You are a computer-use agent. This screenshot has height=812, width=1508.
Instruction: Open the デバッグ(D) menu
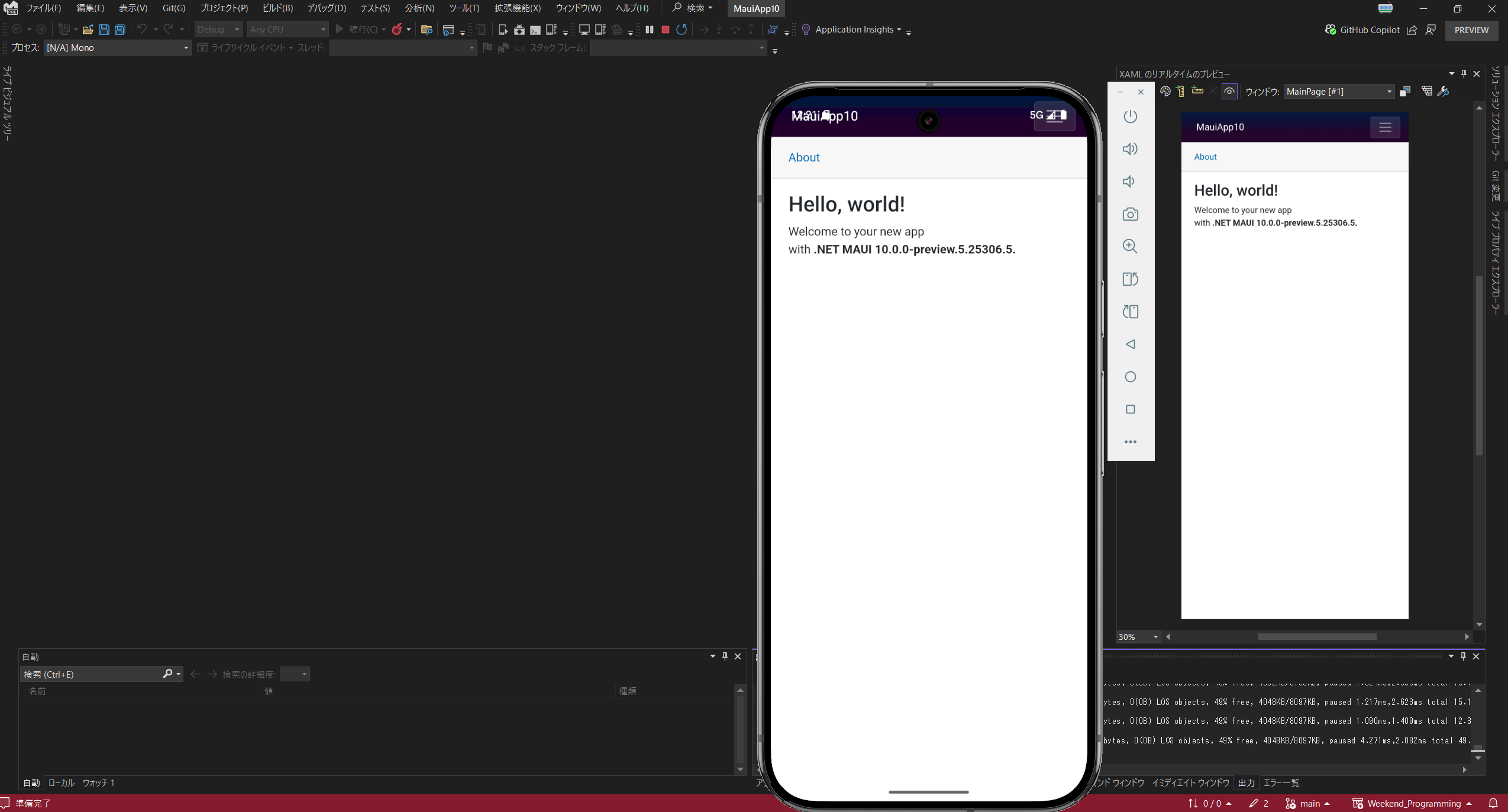(x=327, y=8)
